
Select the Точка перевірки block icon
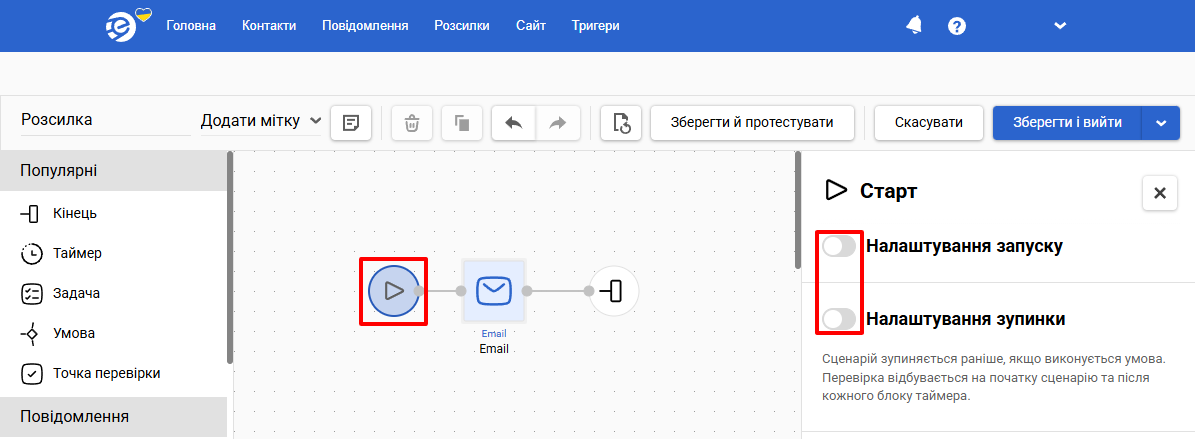click(30, 373)
